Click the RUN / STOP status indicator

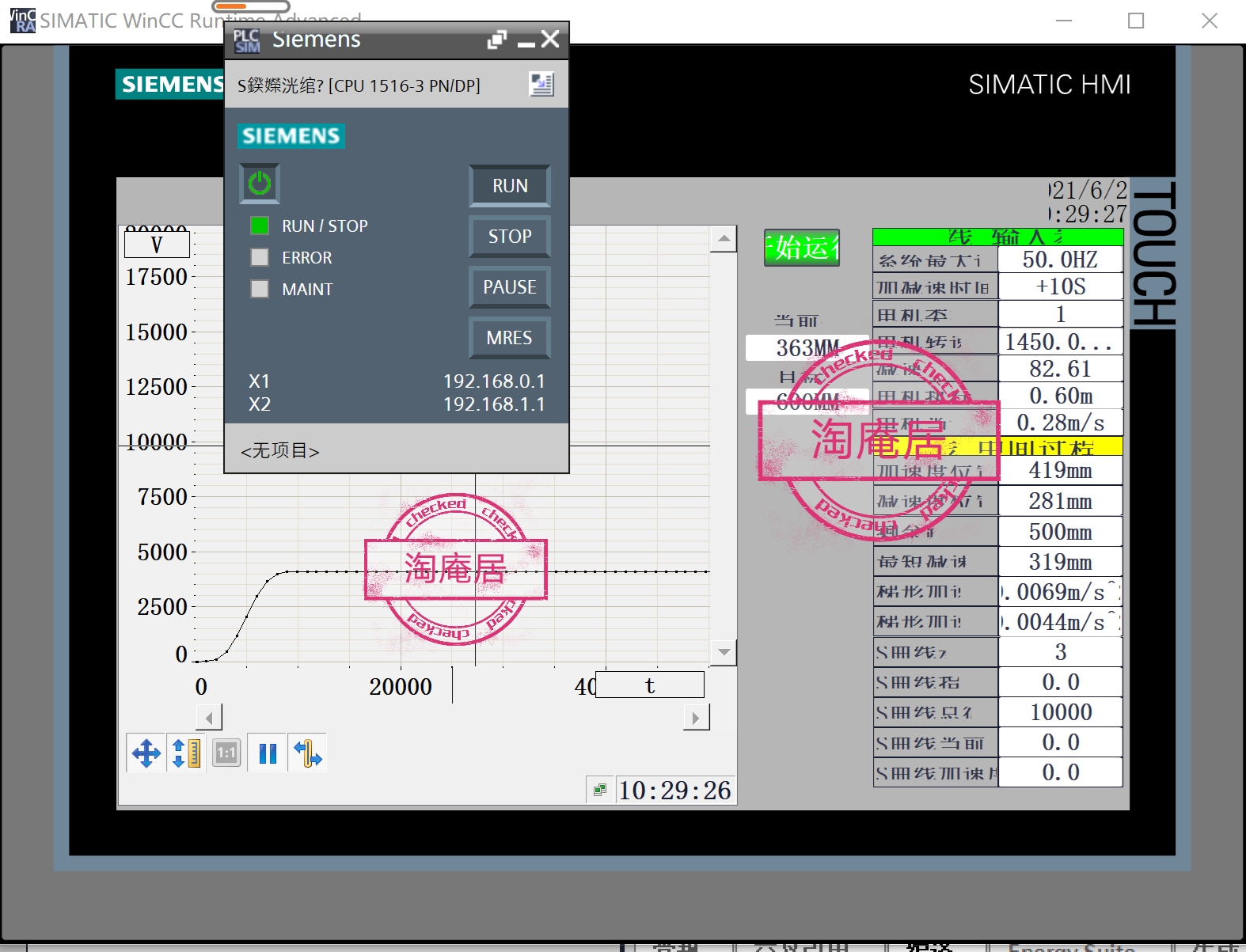click(260, 226)
